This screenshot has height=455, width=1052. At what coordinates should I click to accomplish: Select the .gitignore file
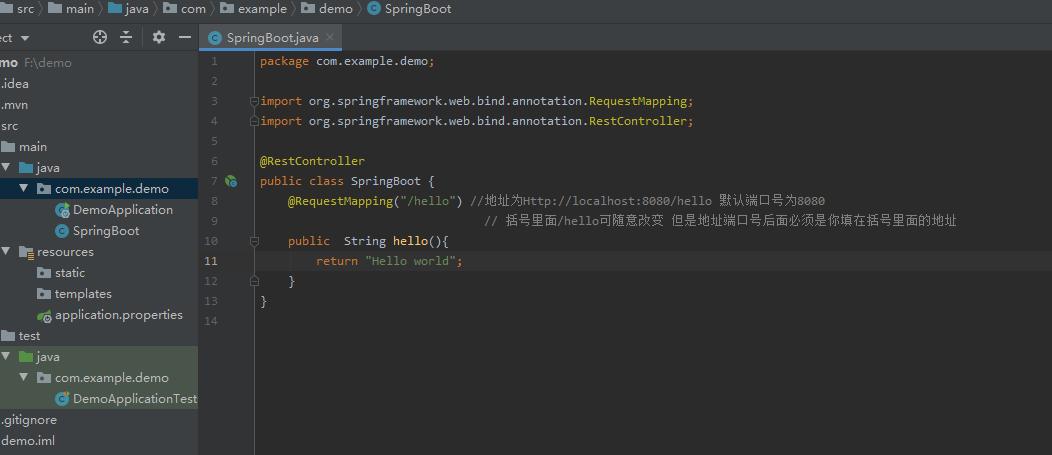tap(30, 419)
